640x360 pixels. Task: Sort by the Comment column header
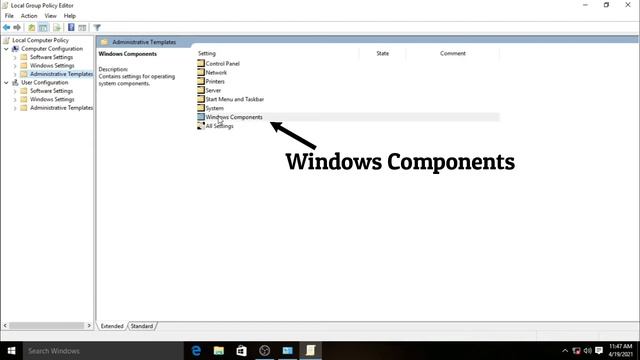(453, 53)
